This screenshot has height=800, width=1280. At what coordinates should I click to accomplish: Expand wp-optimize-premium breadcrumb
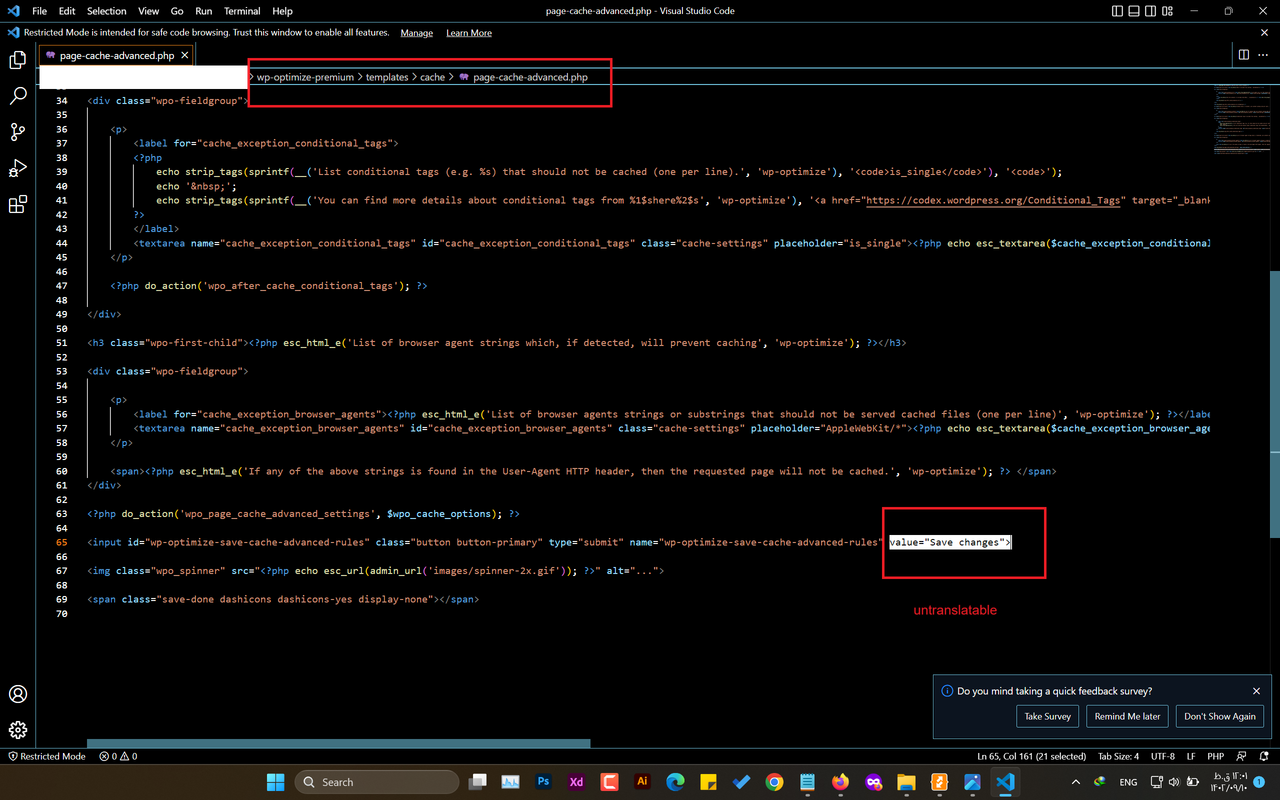[x=305, y=77]
